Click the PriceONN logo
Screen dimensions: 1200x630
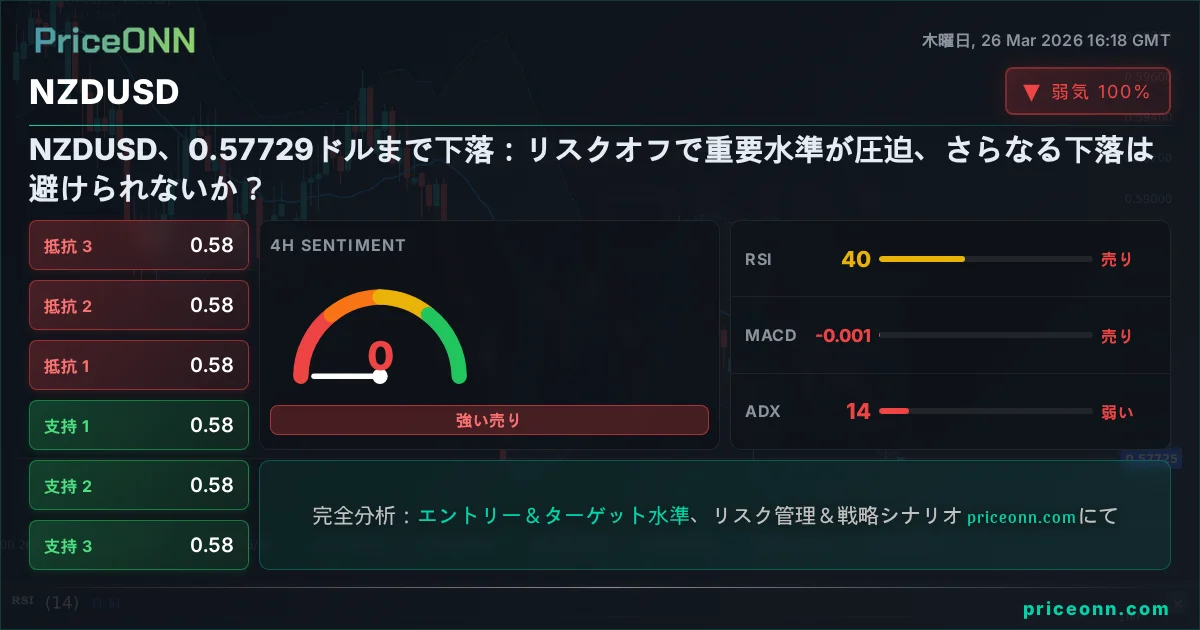pyautogui.click(x=115, y=40)
